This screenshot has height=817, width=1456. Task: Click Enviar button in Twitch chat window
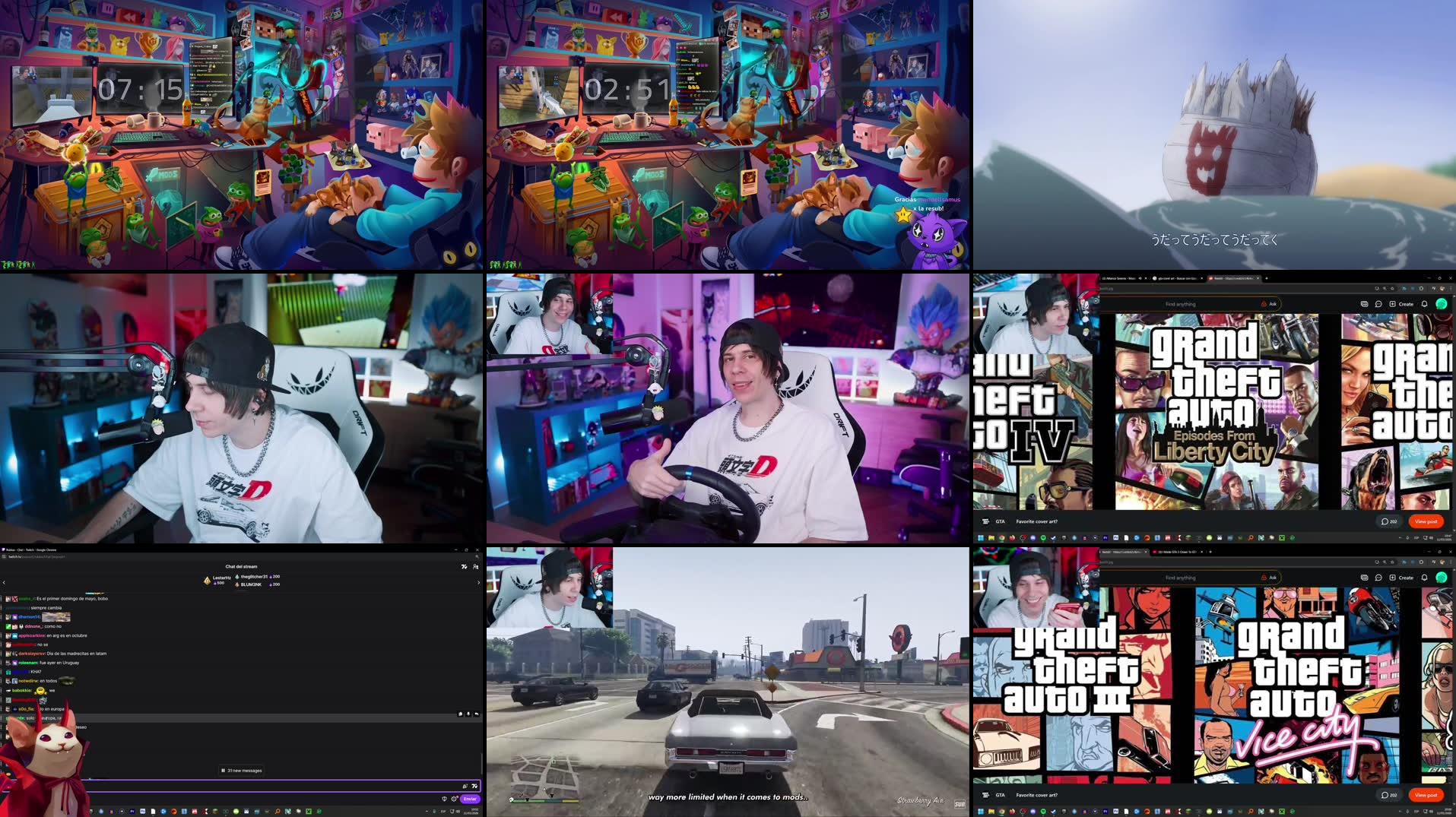click(x=470, y=799)
